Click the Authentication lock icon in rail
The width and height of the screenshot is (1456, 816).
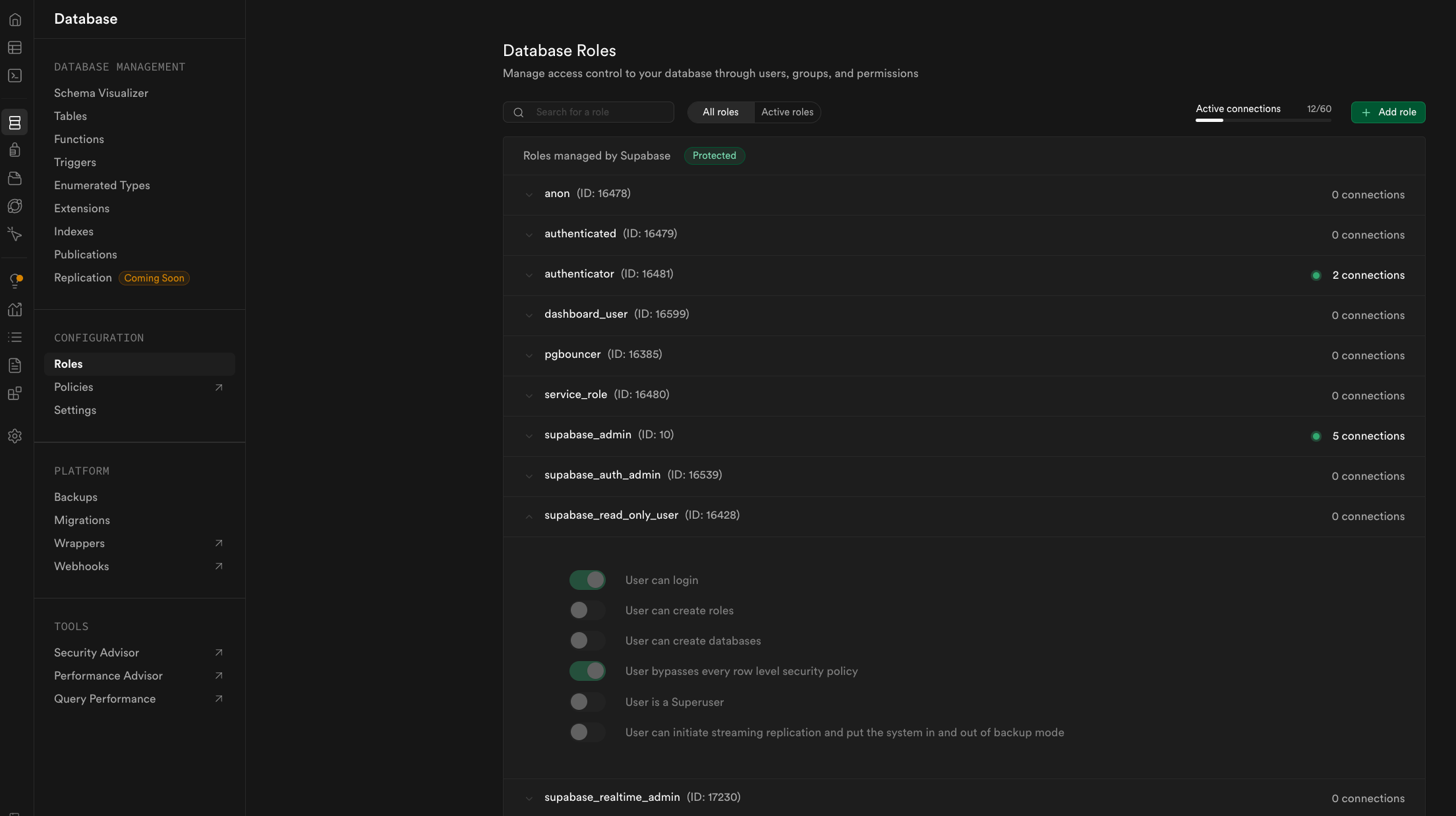coord(15,150)
